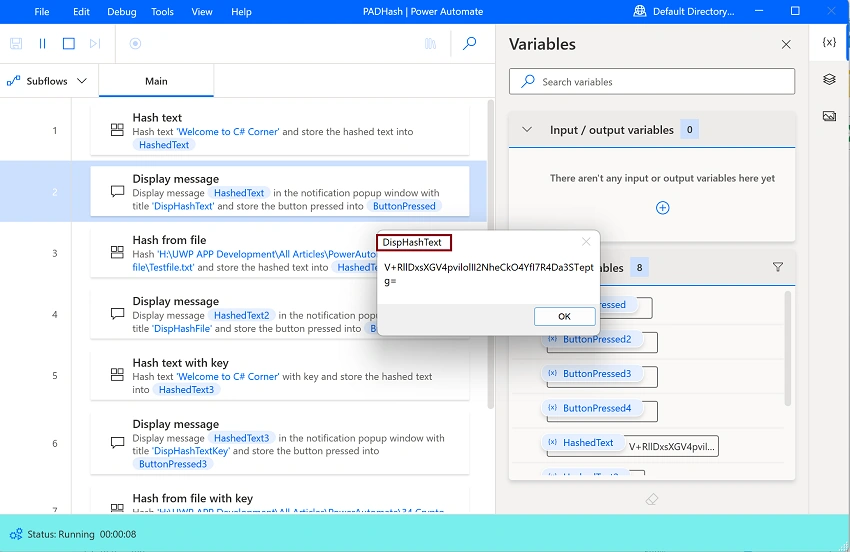Close the Variables panel
Image resolution: width=850 pixels, height=552 pixels.
[786, 44]
